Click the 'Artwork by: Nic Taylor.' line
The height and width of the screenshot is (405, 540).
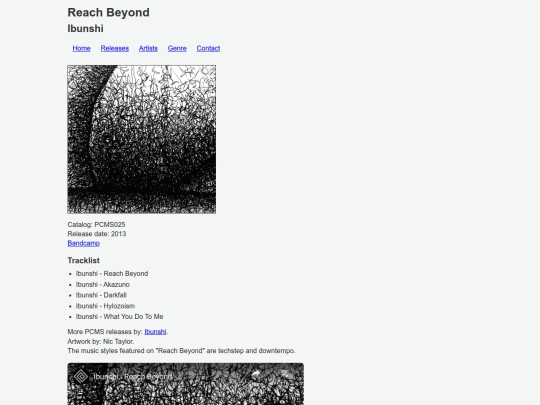[101, 341]
